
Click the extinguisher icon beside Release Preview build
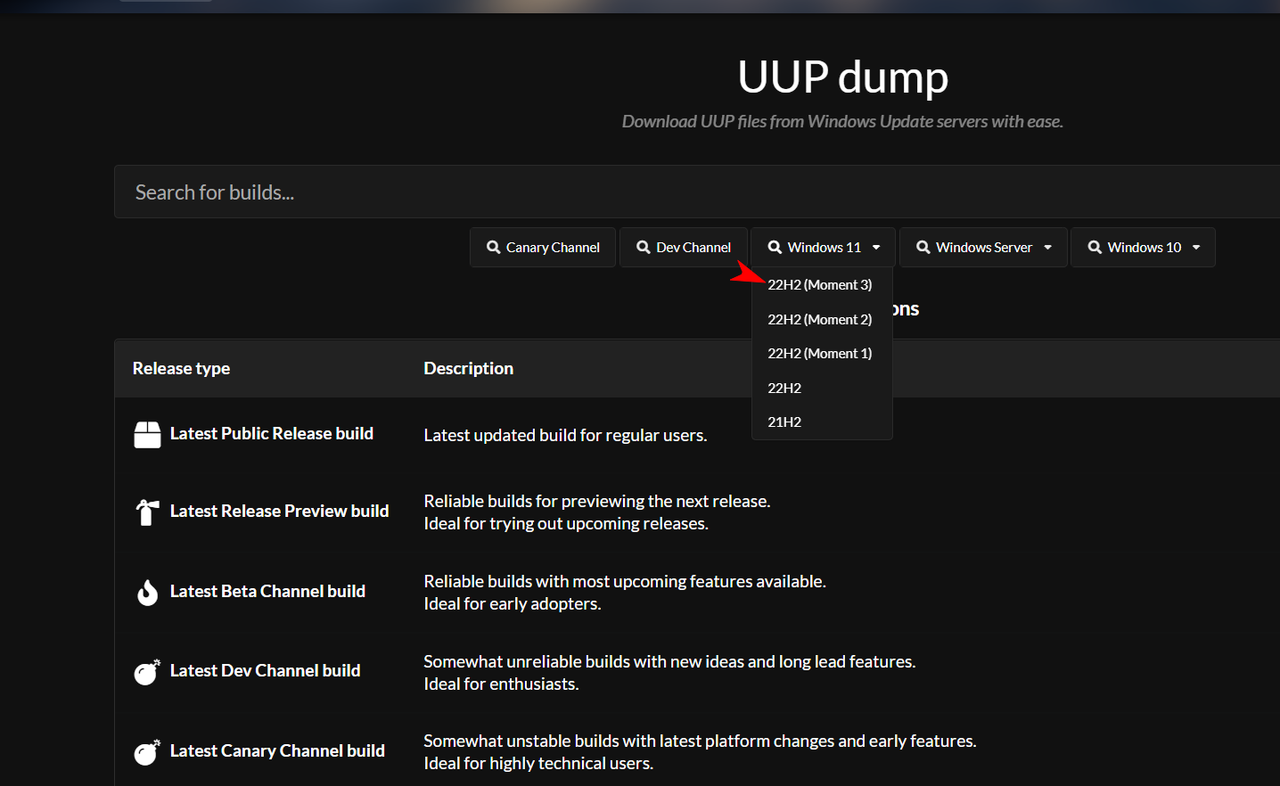pyautogui.click(x=147, y=512)
